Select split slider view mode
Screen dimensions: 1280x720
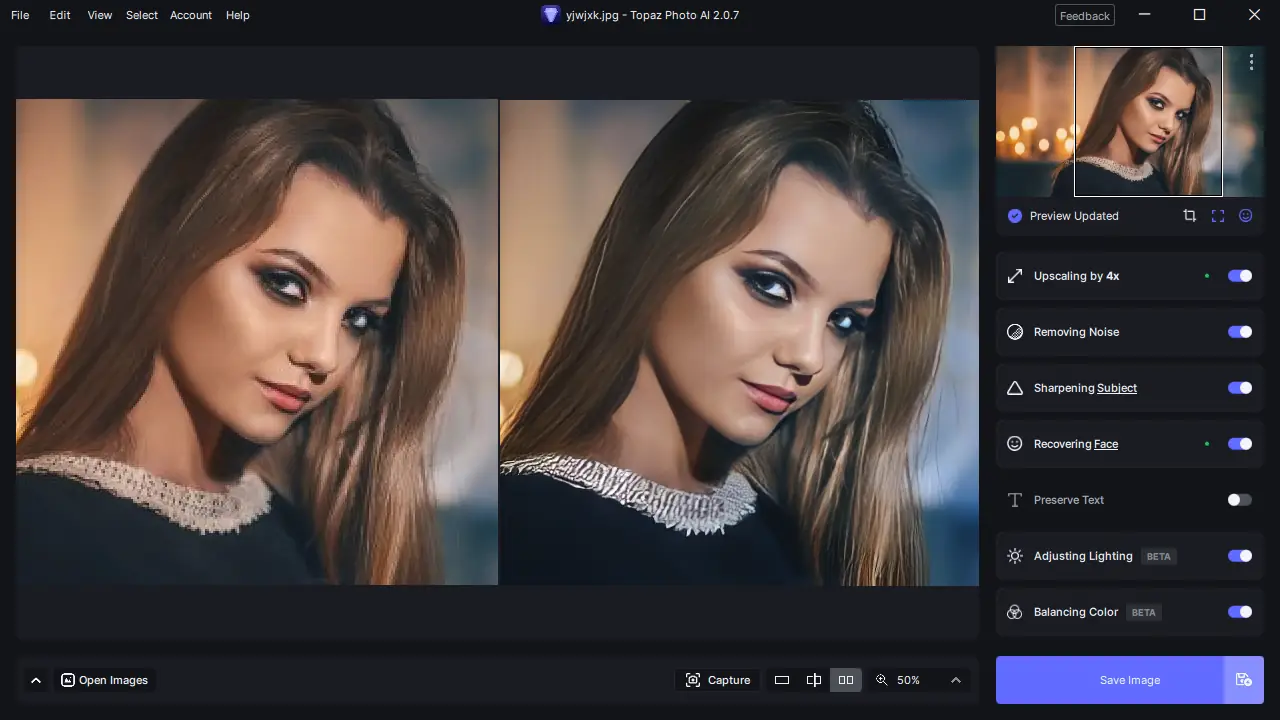pyautogui.click(x=814, y=680)
